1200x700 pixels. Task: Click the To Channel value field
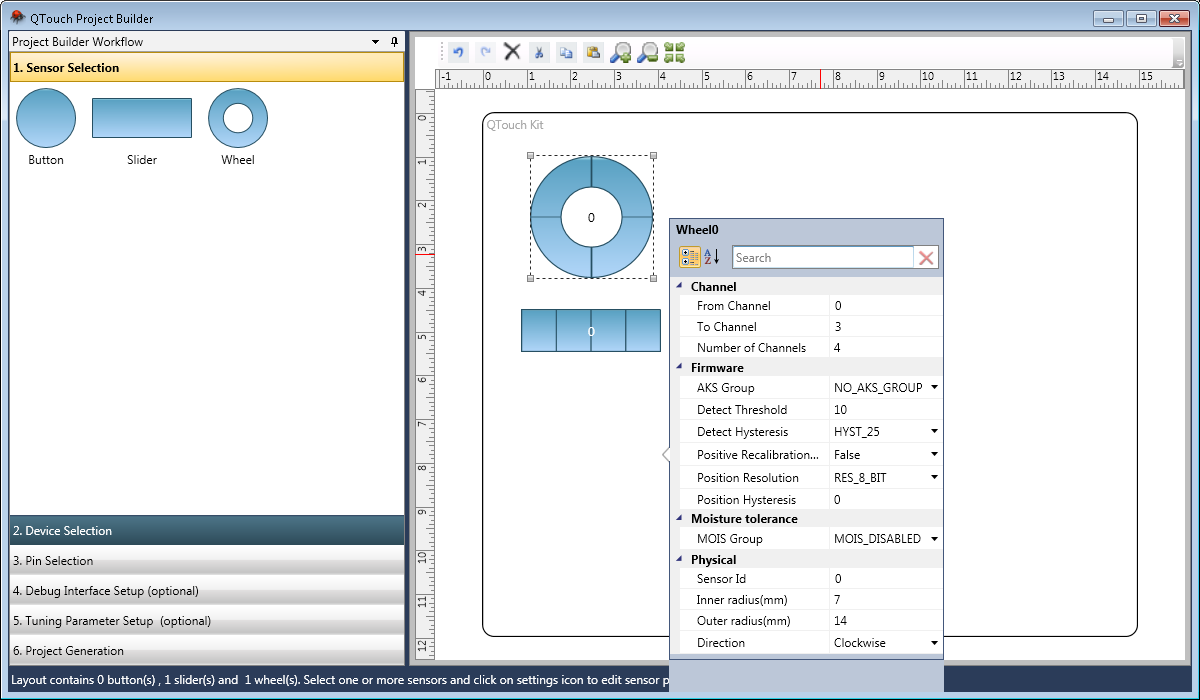pos(885,327)
